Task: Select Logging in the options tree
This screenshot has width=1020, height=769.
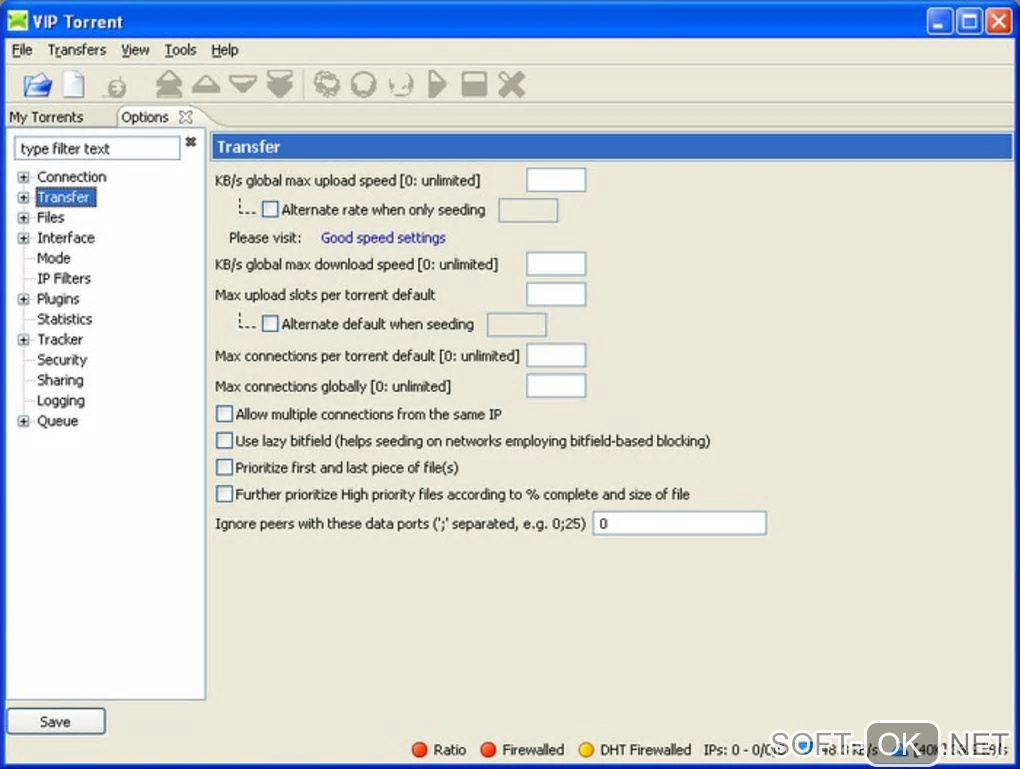Action: (x=60, y=401)
